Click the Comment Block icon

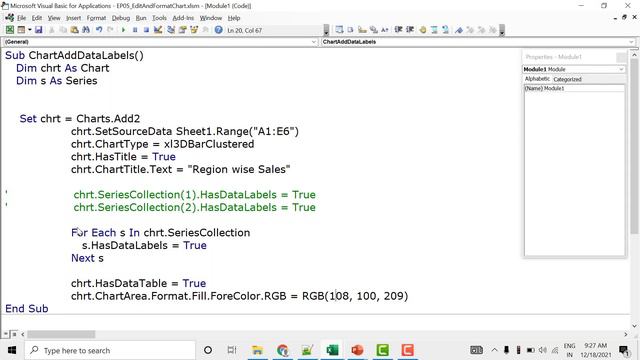(434, 30)
